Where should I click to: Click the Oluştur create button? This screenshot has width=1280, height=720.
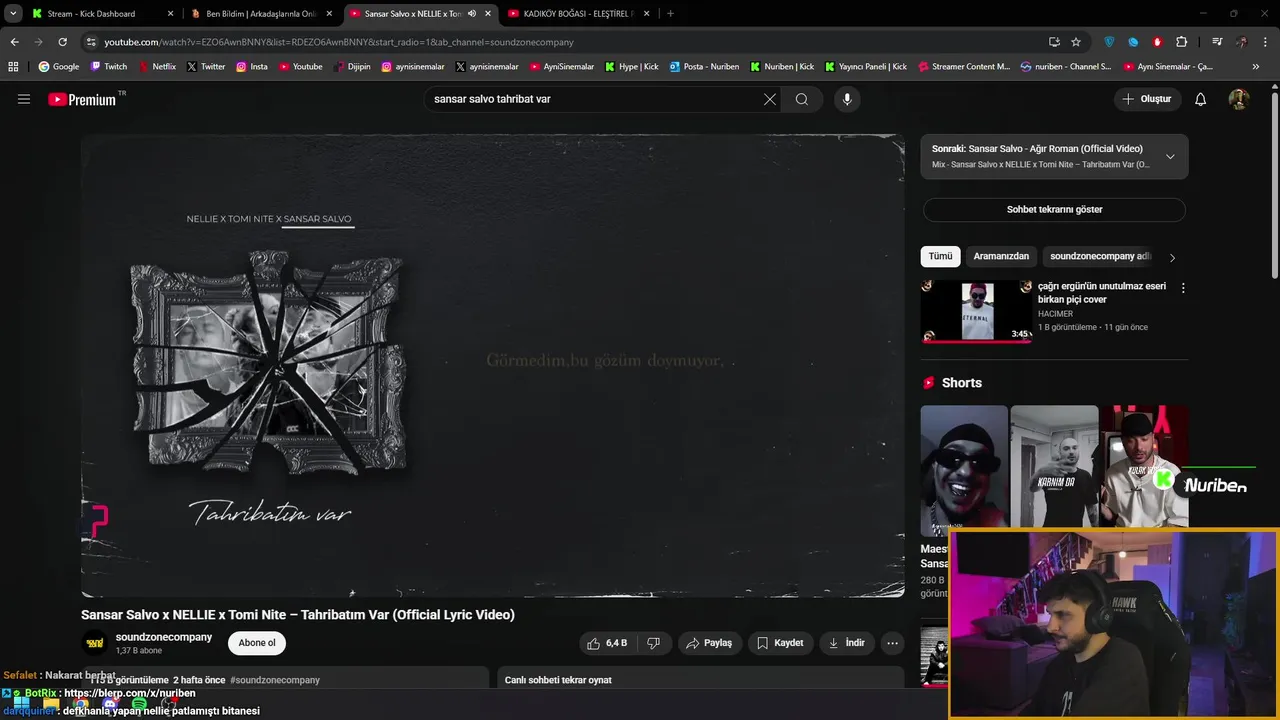tap(1147, 99)
